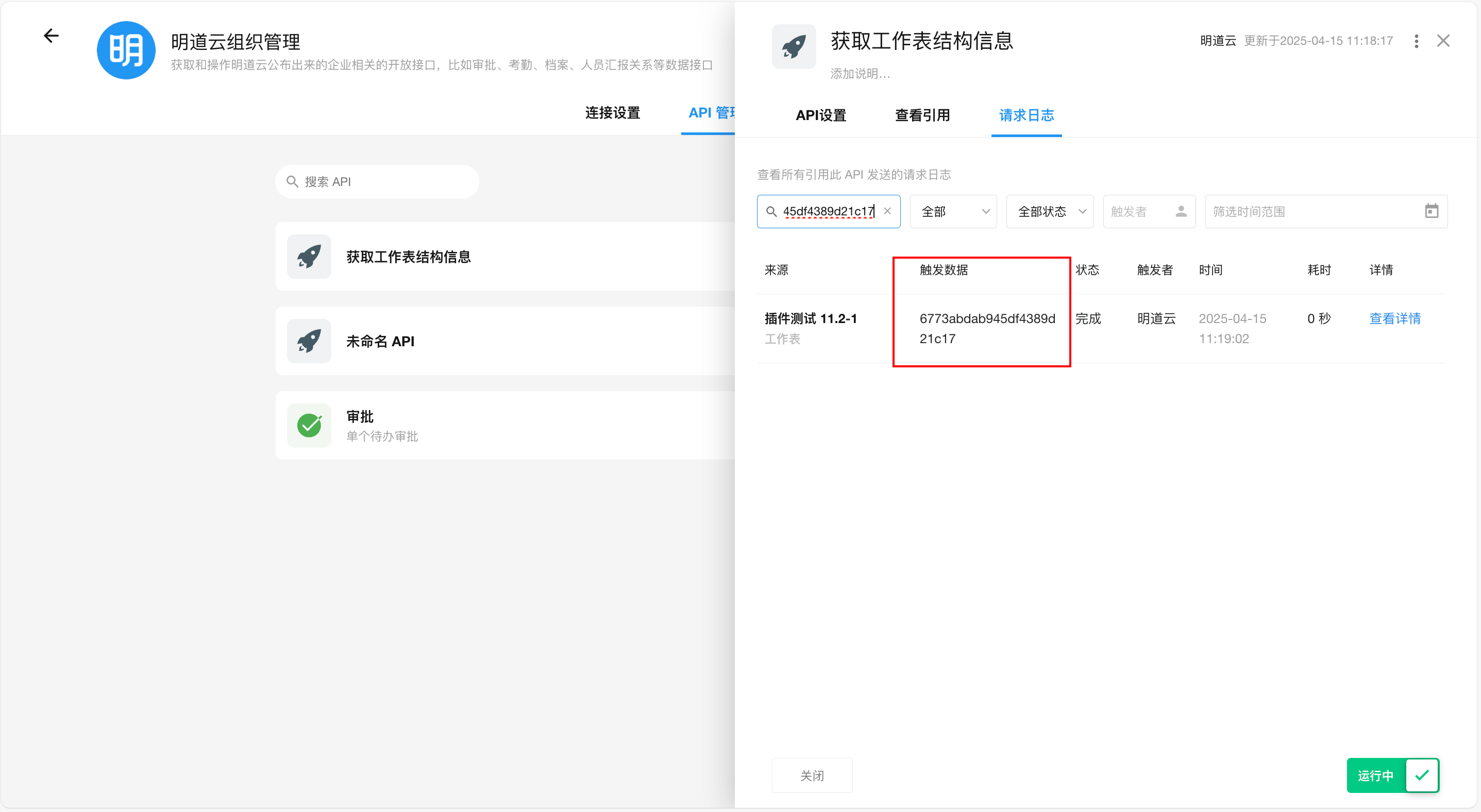Click the 单个待办审批 subtitle
The width and height of the screenshot is (1481, 812).
pyautogui.click(x=382, y=436)
